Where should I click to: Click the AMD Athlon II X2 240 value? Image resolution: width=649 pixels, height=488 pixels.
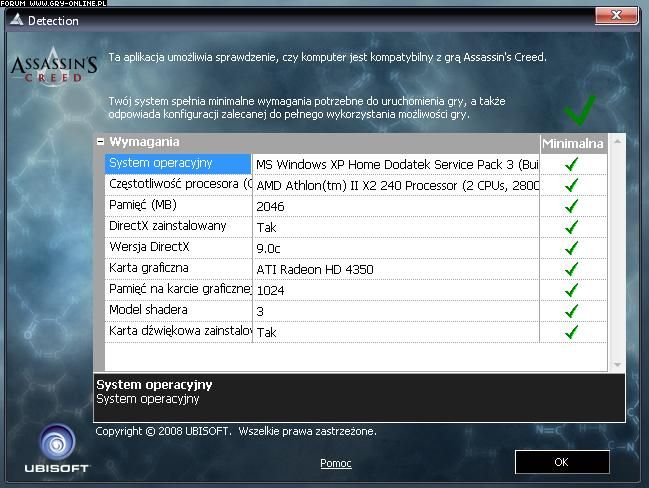click(x=396, y=185)
